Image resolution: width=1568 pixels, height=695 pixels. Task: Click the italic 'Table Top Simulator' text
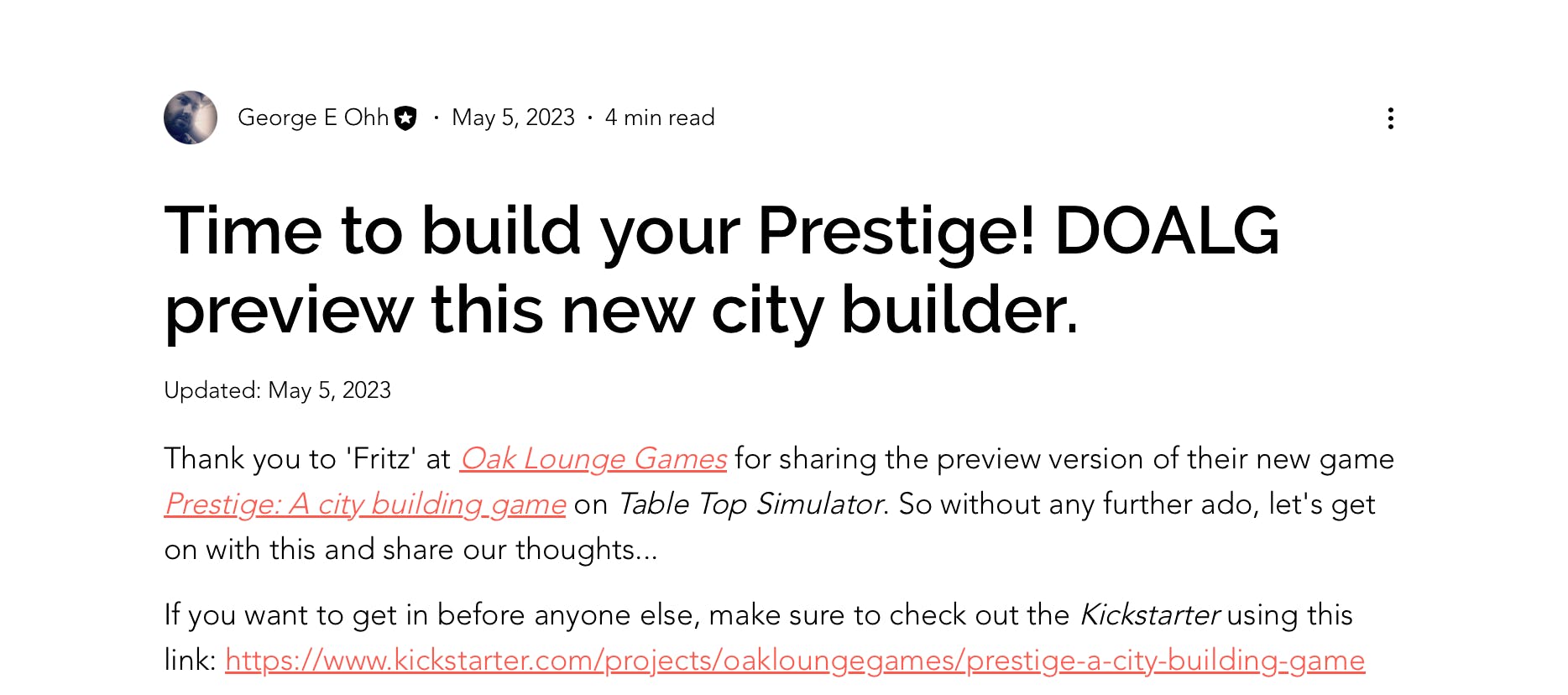coord(751,504)
